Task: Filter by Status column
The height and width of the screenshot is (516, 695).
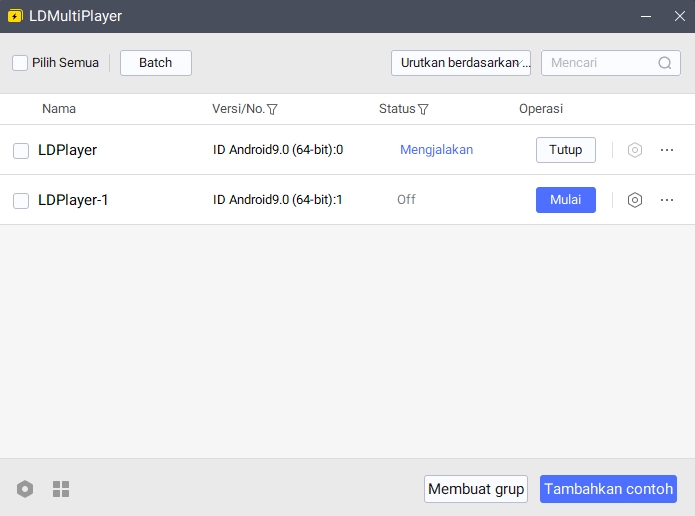Action: [423, 109]
